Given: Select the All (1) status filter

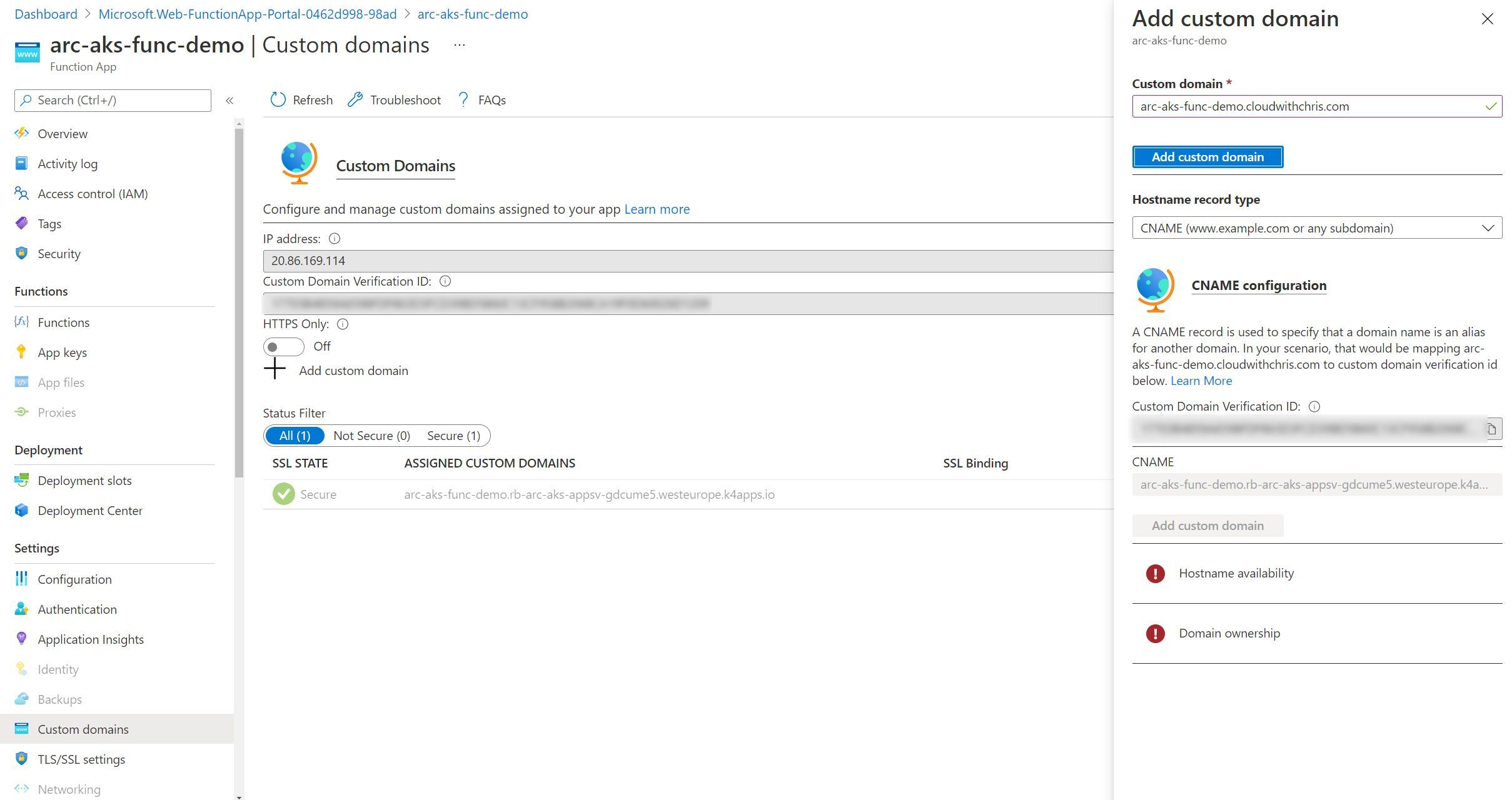Looking at the screenshot, I should (295, 436).
